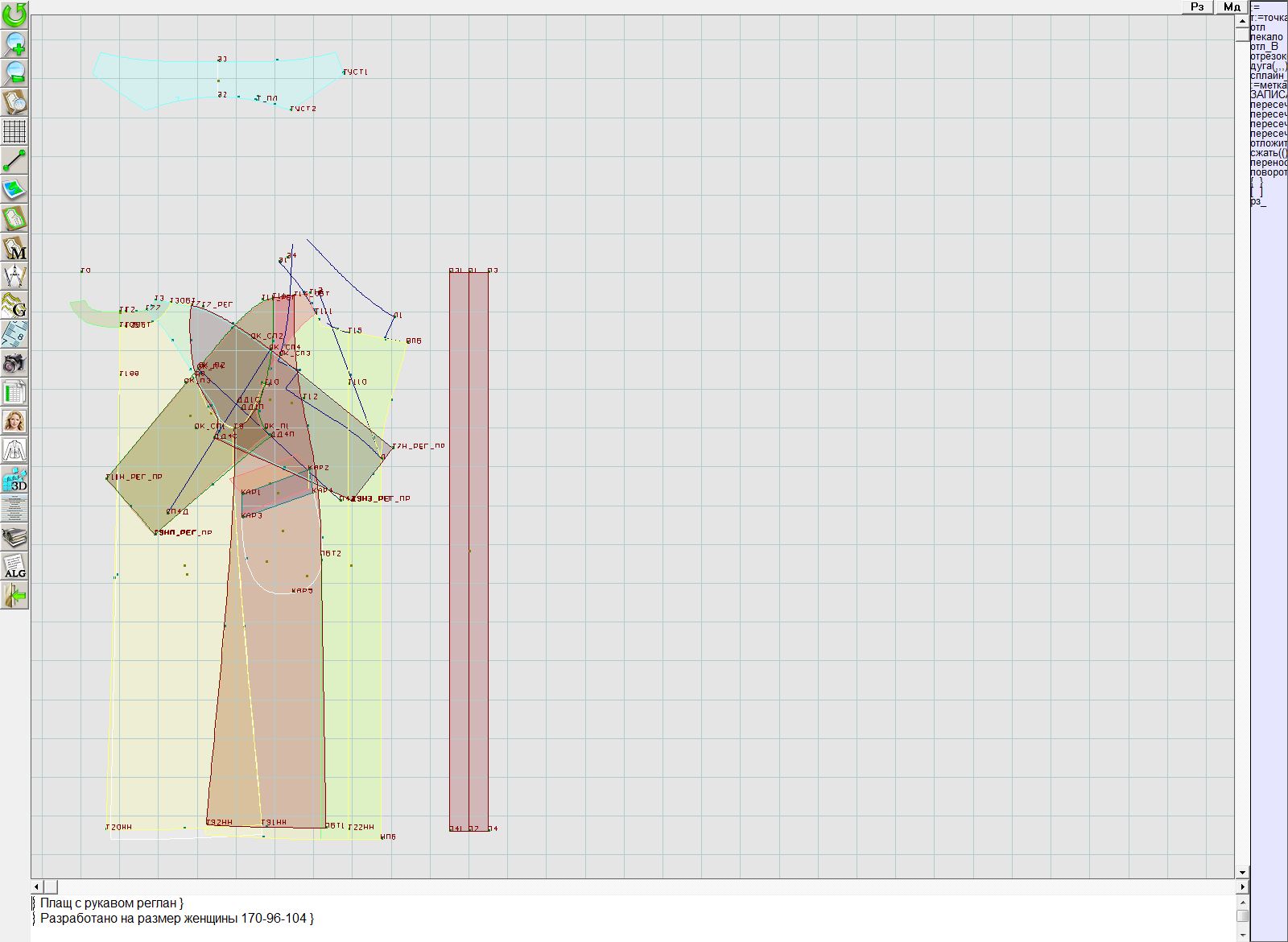Click the vertical scrollbar up arrow
Viewport: 1288px width, 942px height.
coord(1242,20)
